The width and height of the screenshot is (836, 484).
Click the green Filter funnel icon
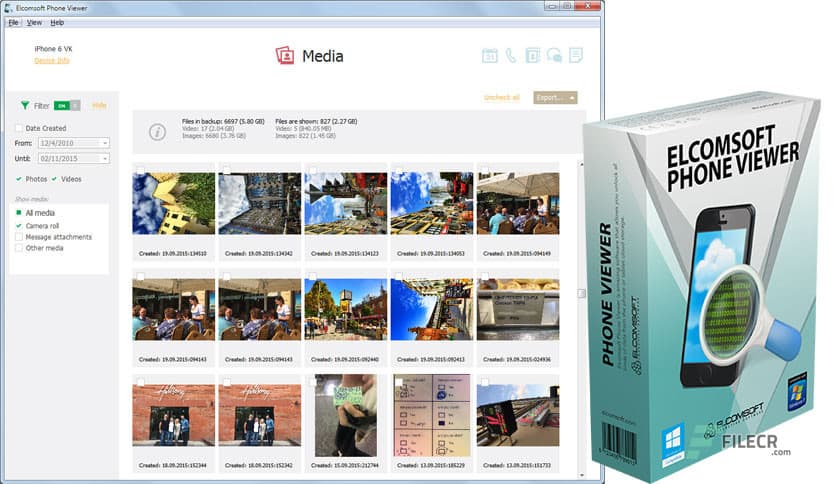25,106
